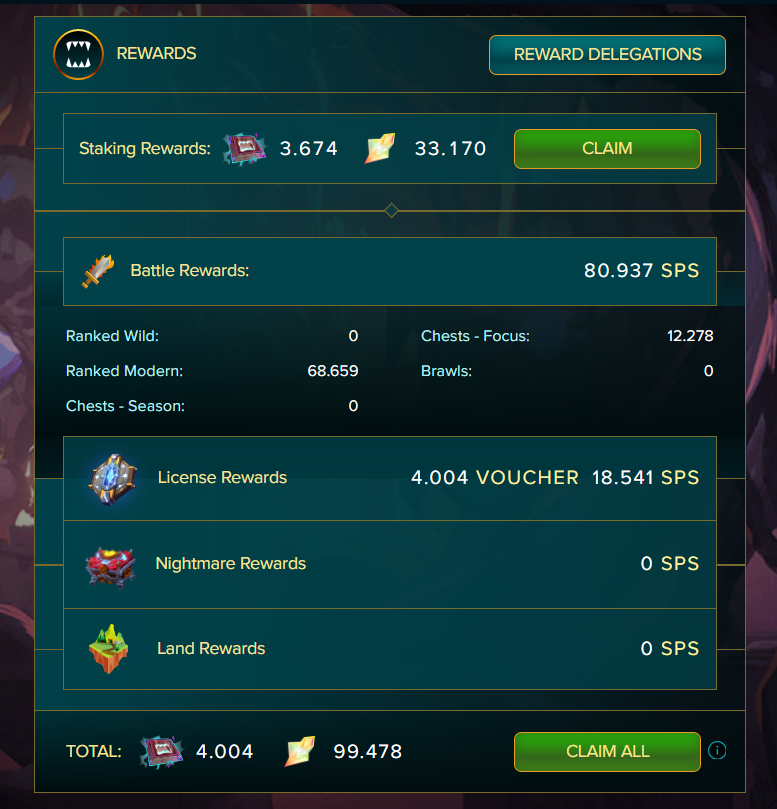The height and width of the screenshot is (809, 777).
Task: Click the SPS crystal icon in Total row
Action: pos(300,751)
